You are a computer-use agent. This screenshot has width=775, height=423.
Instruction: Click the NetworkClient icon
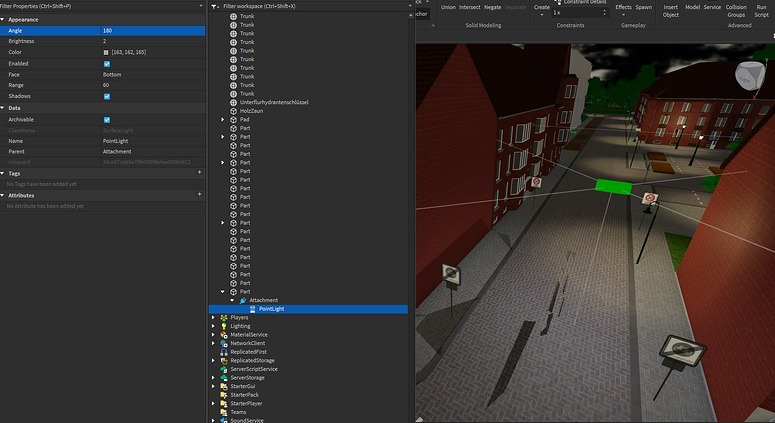[x=224, y=343]
